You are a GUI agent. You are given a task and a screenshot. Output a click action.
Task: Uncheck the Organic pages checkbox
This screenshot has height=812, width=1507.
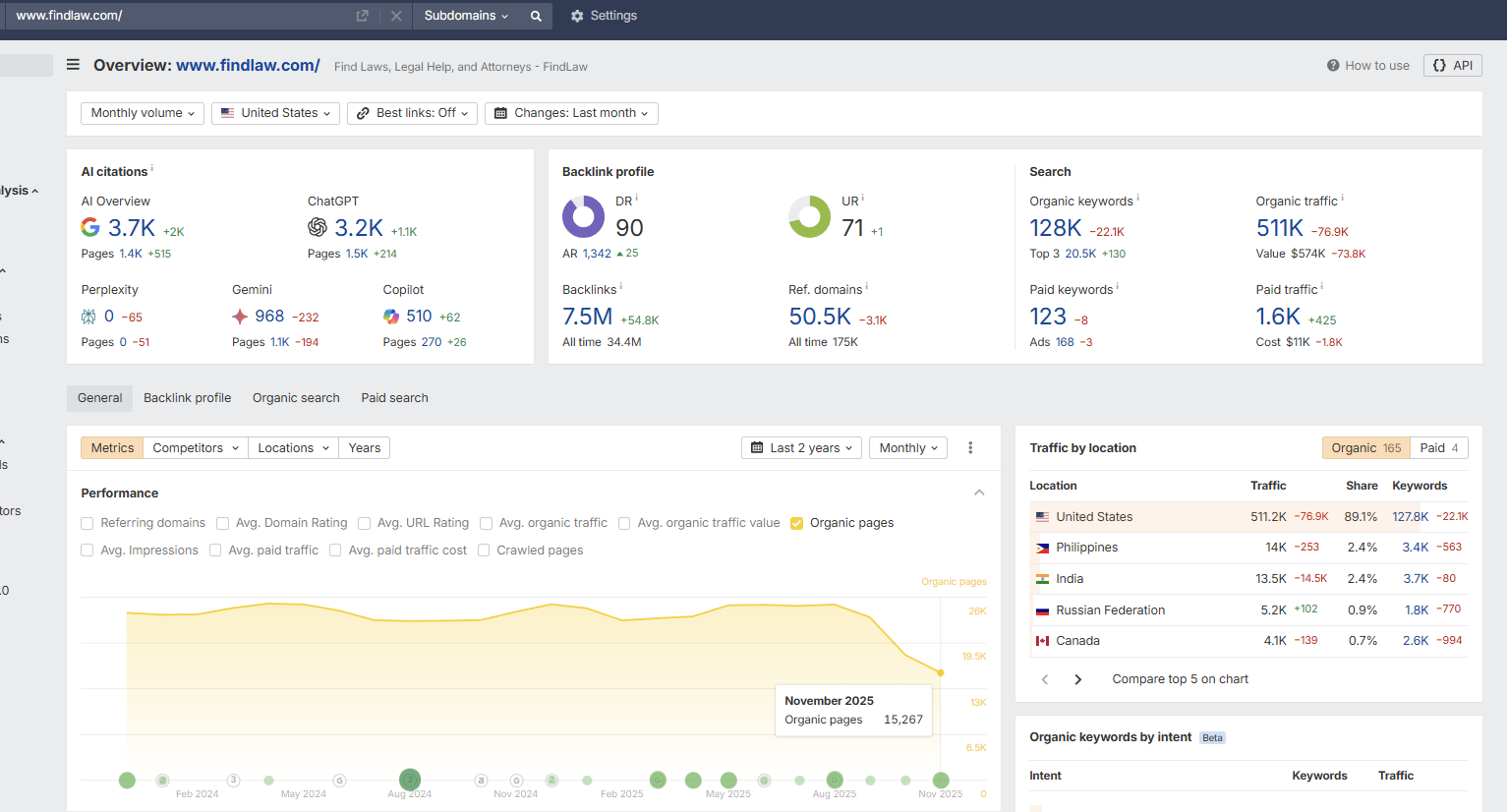[797, 523]
